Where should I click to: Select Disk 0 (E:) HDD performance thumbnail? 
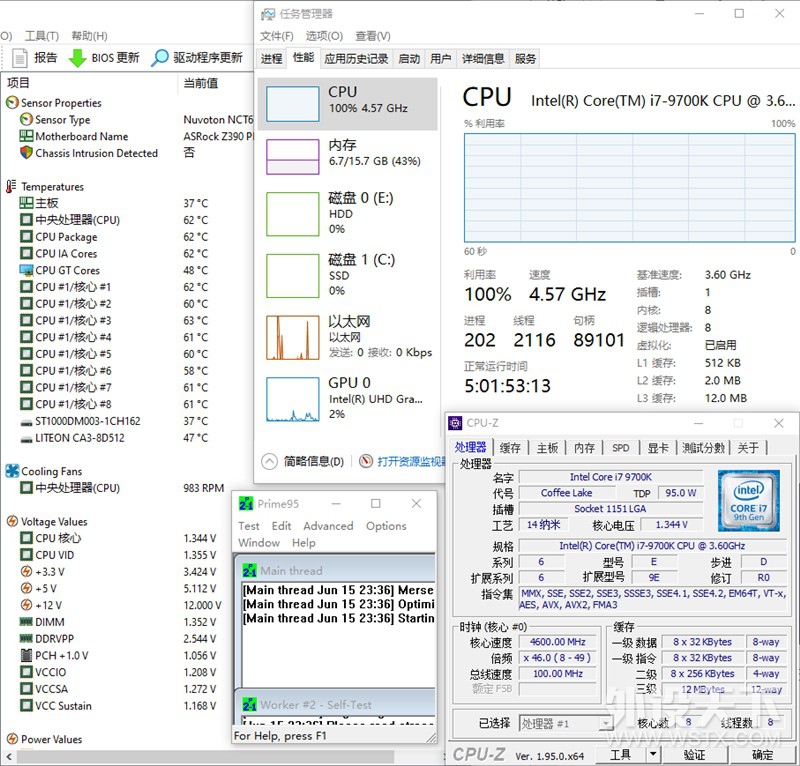(x=293, y=214)
